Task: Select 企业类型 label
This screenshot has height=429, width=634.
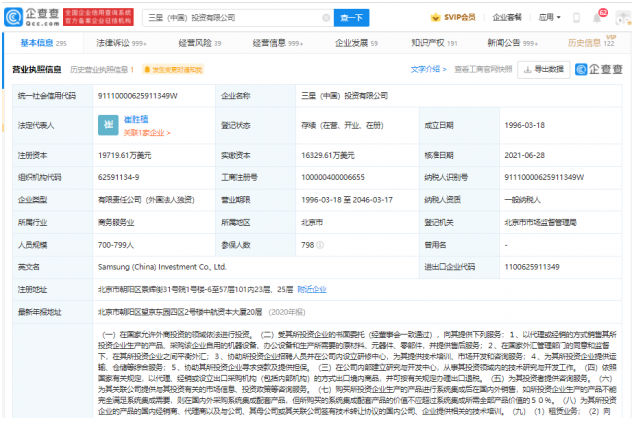Action: 32,200
